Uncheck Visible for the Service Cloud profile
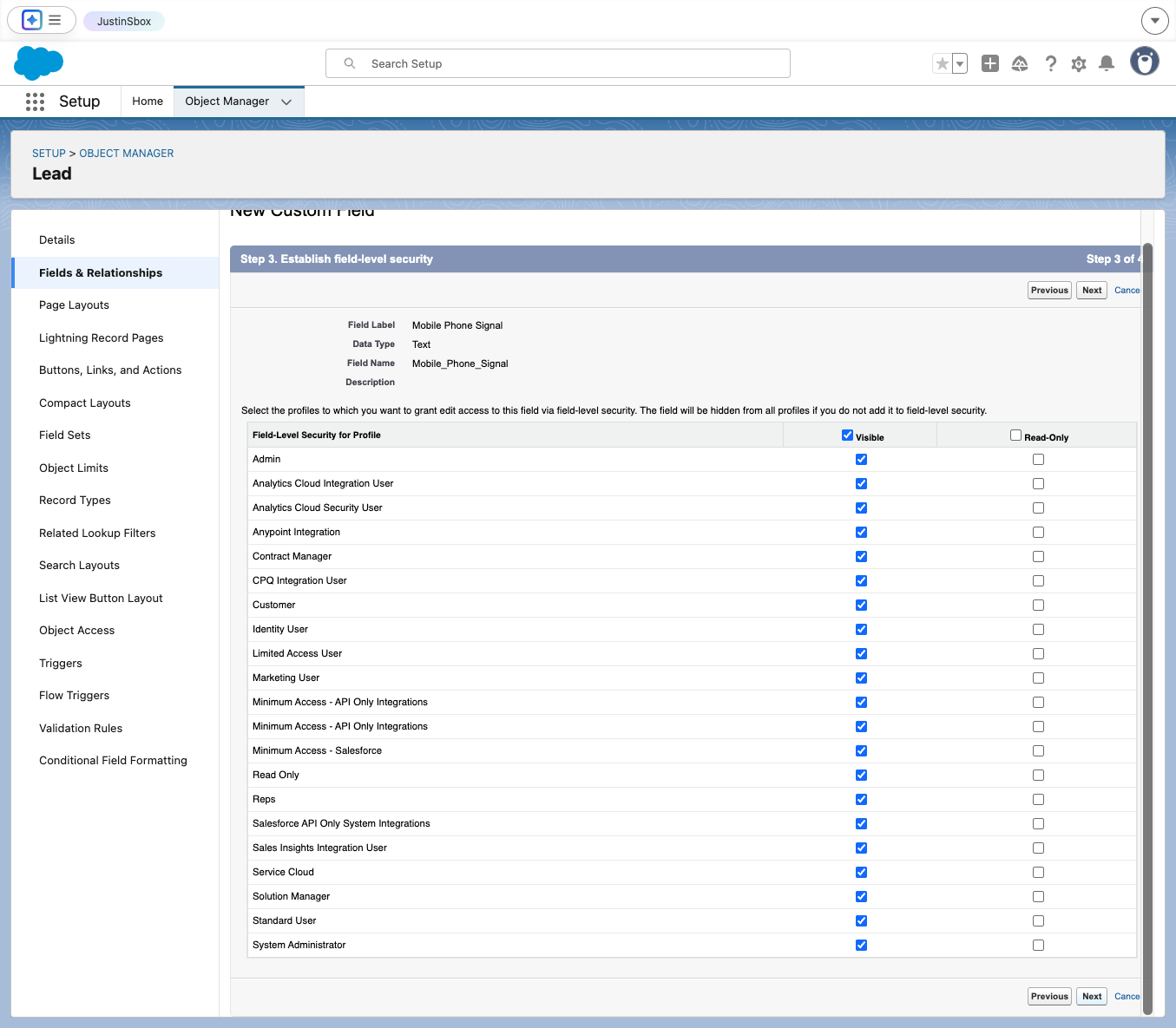The image size is (1176, 1028). (861, 873)
